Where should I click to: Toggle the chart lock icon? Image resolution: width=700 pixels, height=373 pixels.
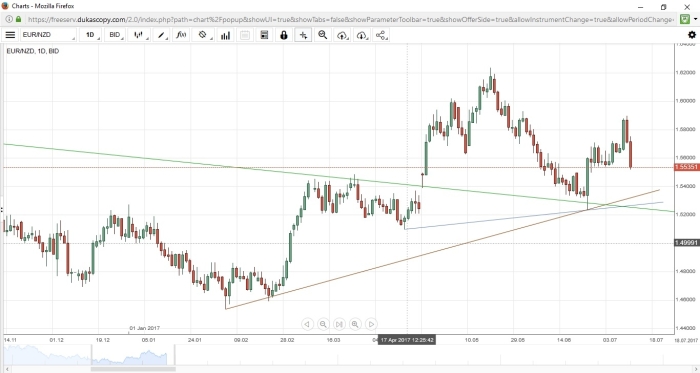(283, 35)
